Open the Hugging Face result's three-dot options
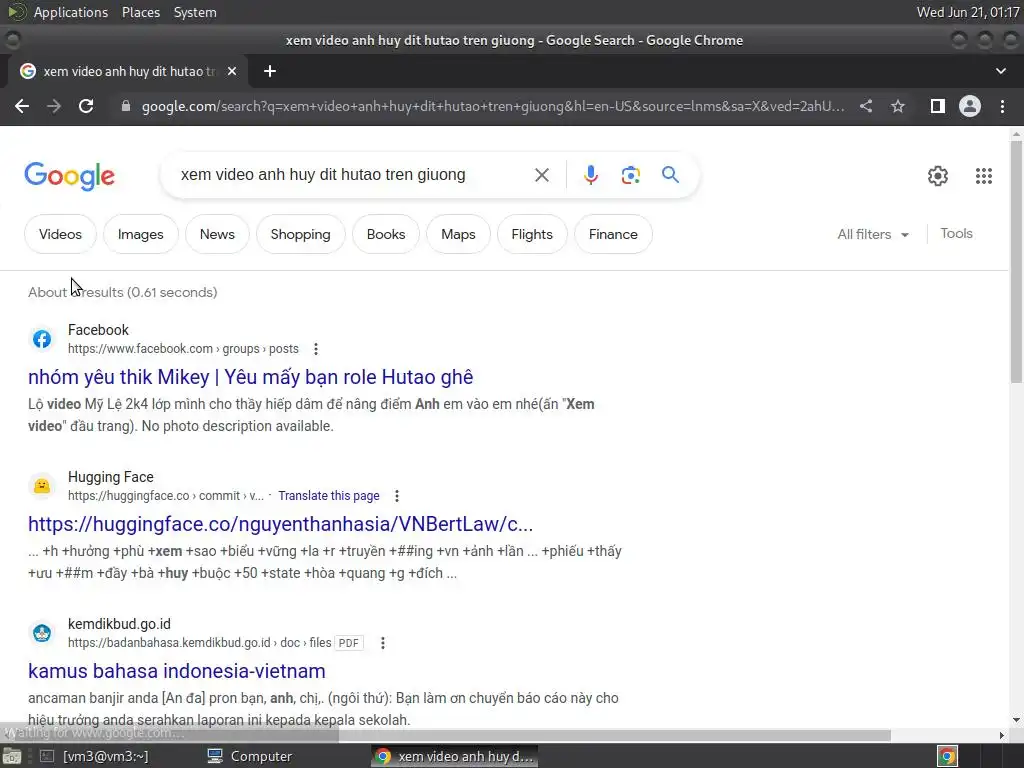The height and width of the screenshot is (768, 1024). tap(396, 496)
